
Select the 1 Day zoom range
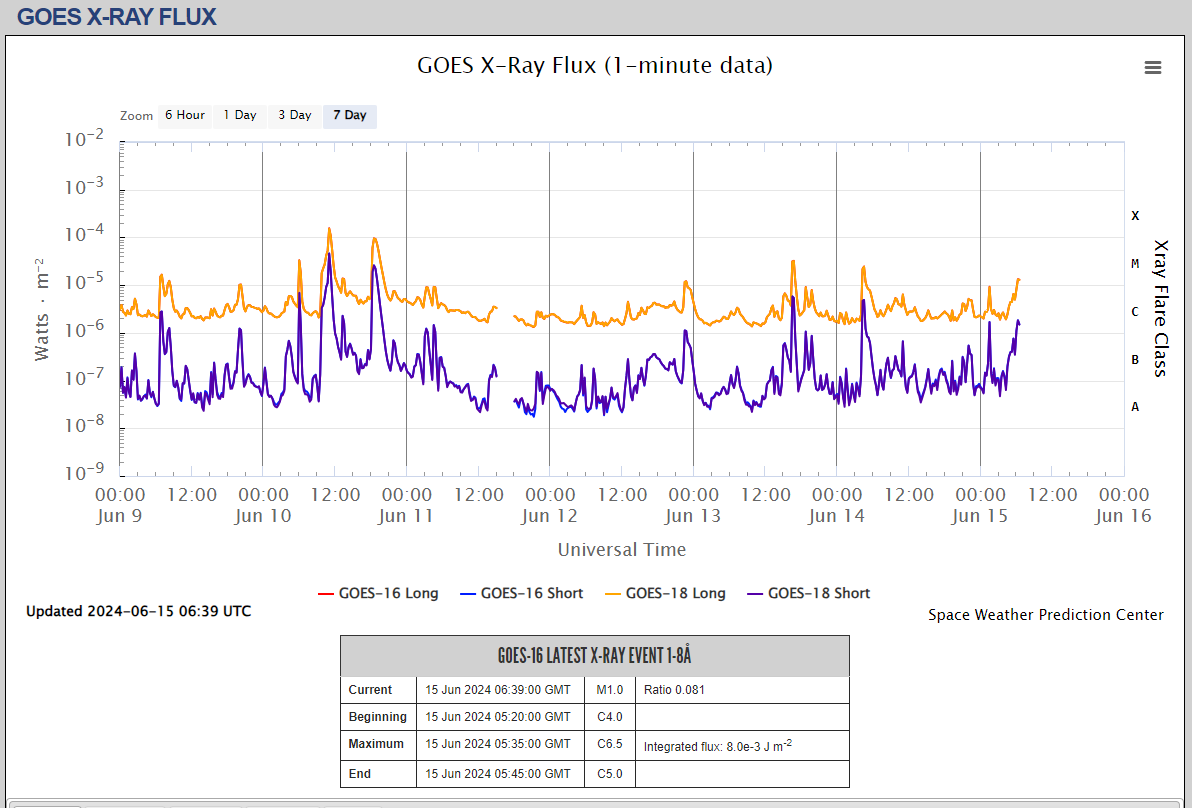click(240, 115)
